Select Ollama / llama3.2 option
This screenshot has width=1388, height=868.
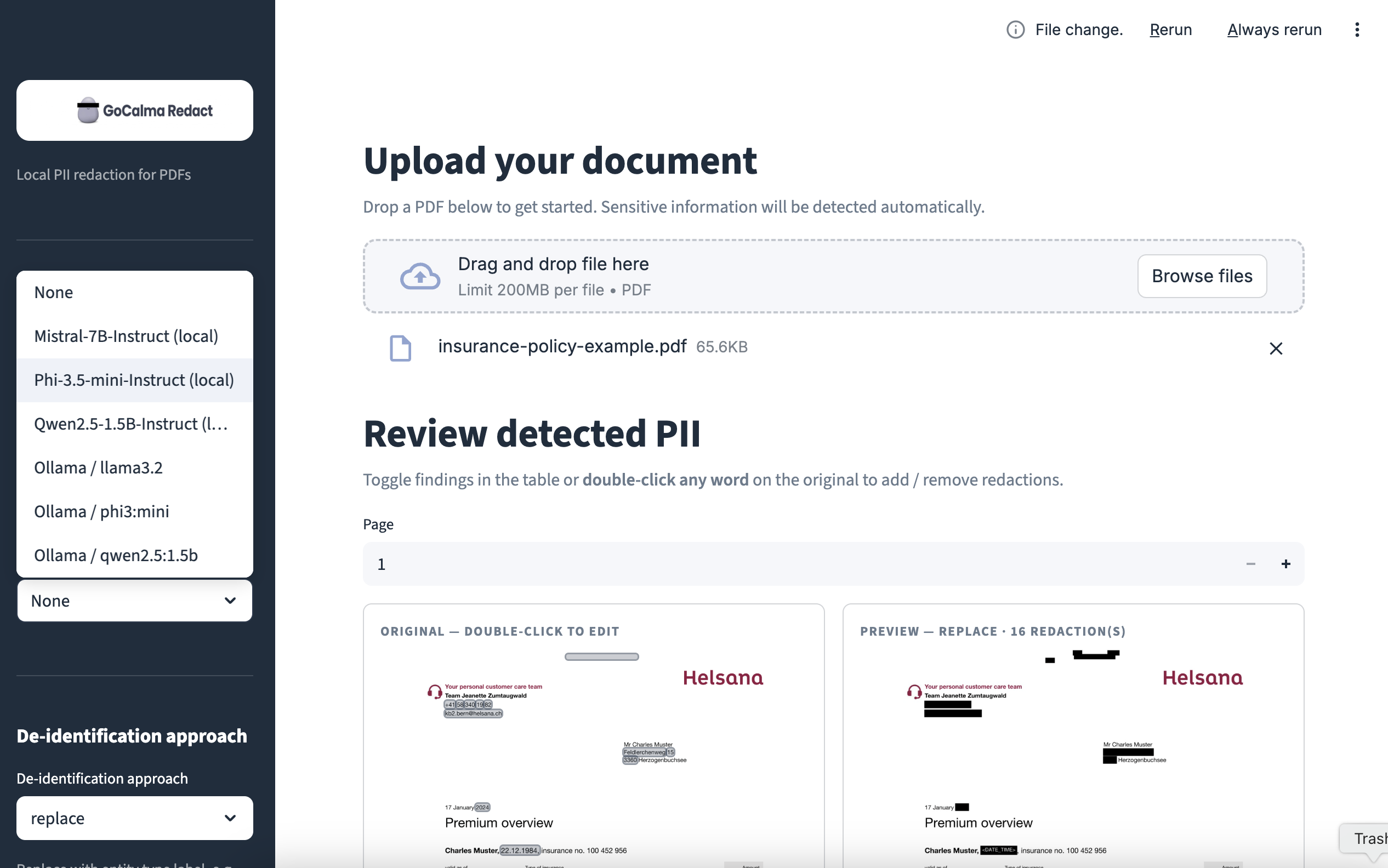coord(98,467)
